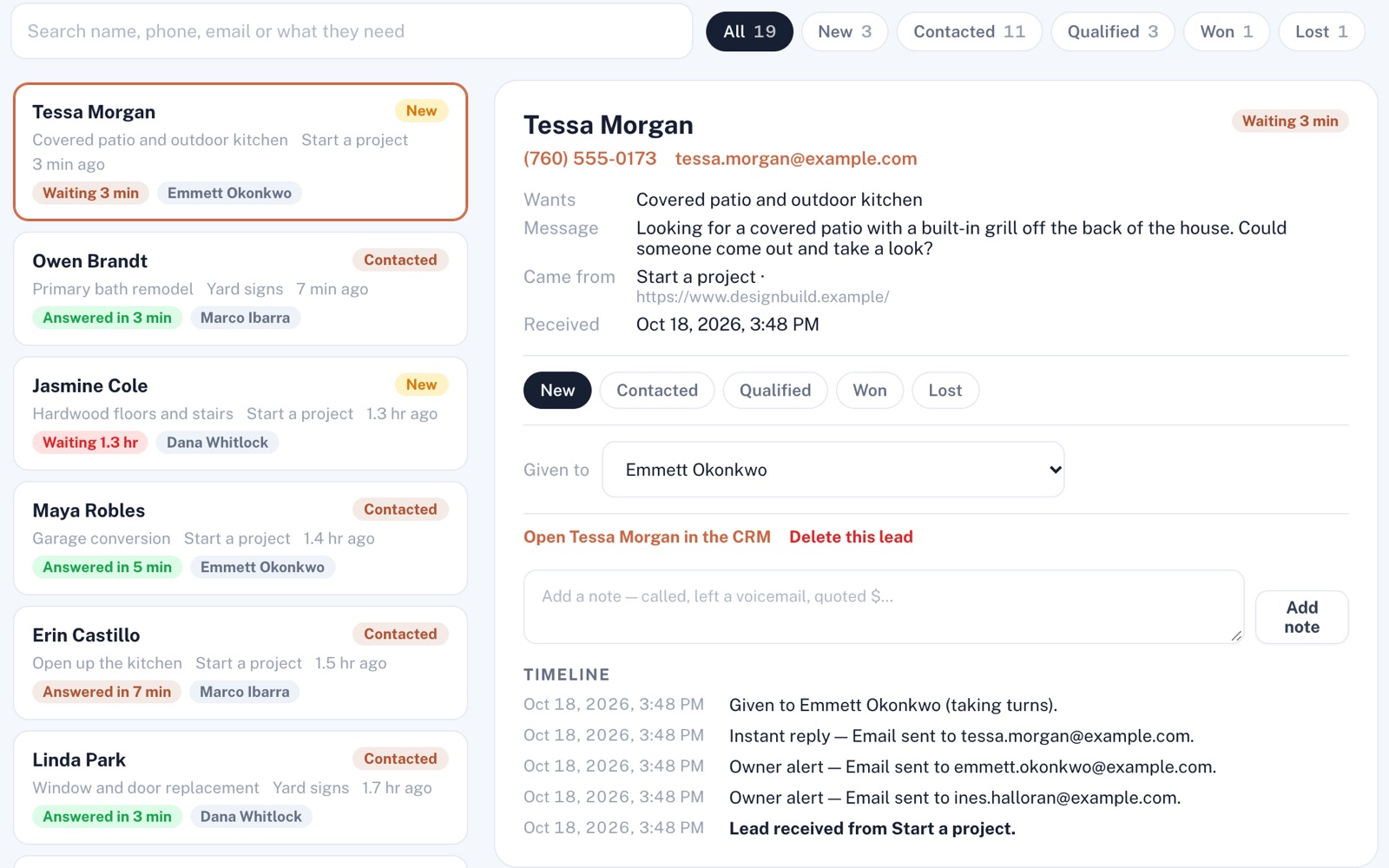This screenshot has height=868, width=1389.
Task: Click the Add note button
Action: point(1301,617)
